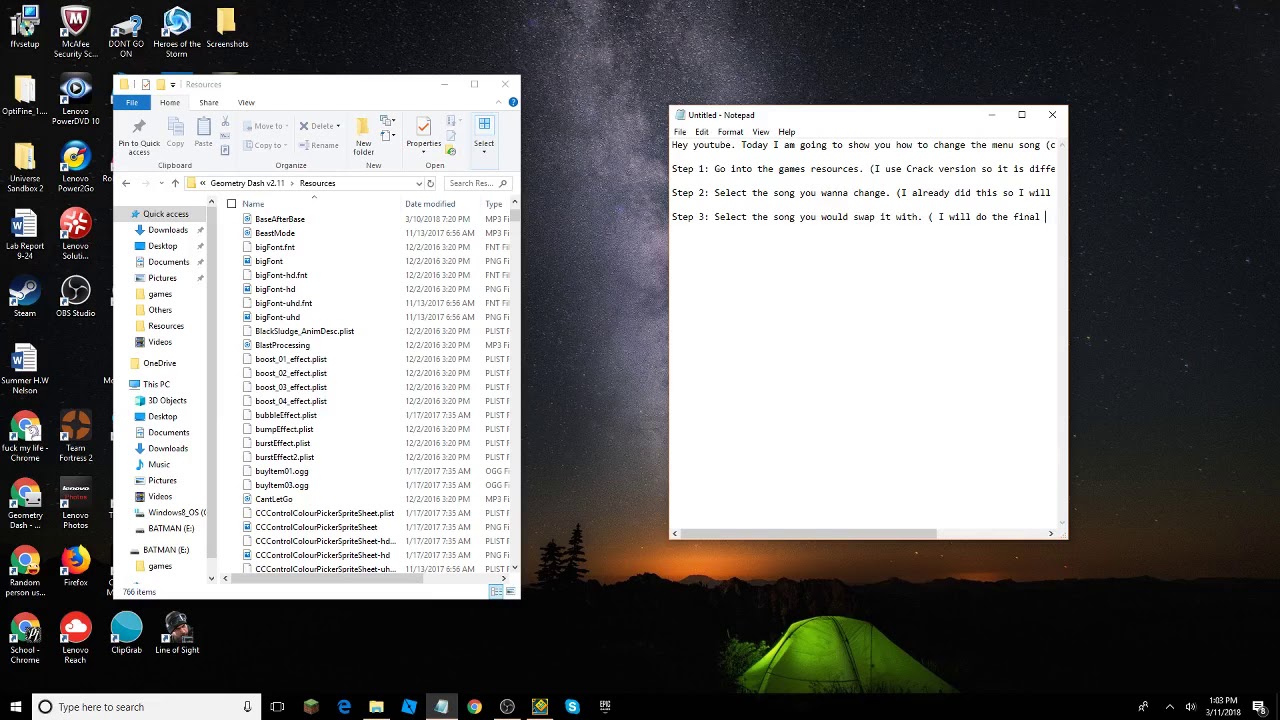Open Explorer help question mark icon
Viewport: 1280px width, 720px height.
click(513, 102)
